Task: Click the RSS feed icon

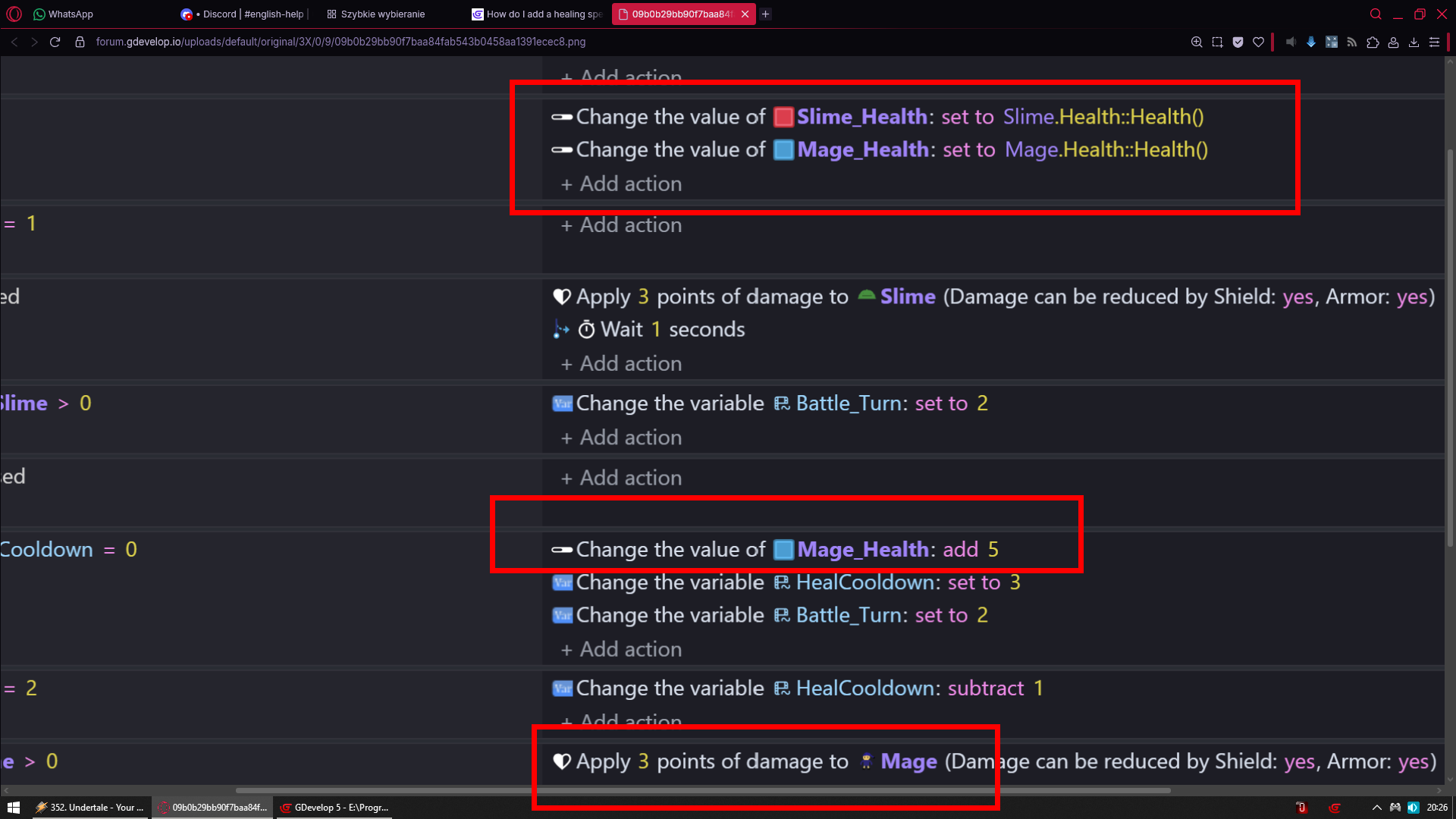Action: (1352, 42)
